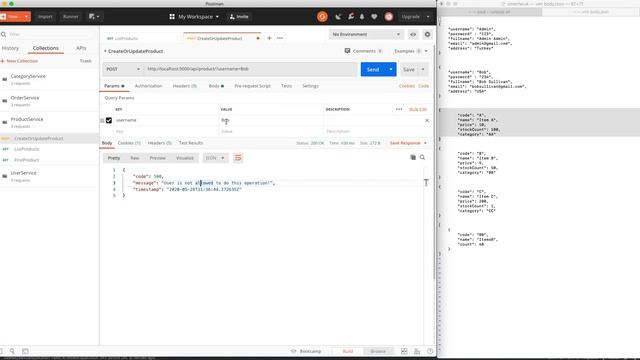Open the New button dropdown arrow
The image size is (640, 360).
click(26, 17)
